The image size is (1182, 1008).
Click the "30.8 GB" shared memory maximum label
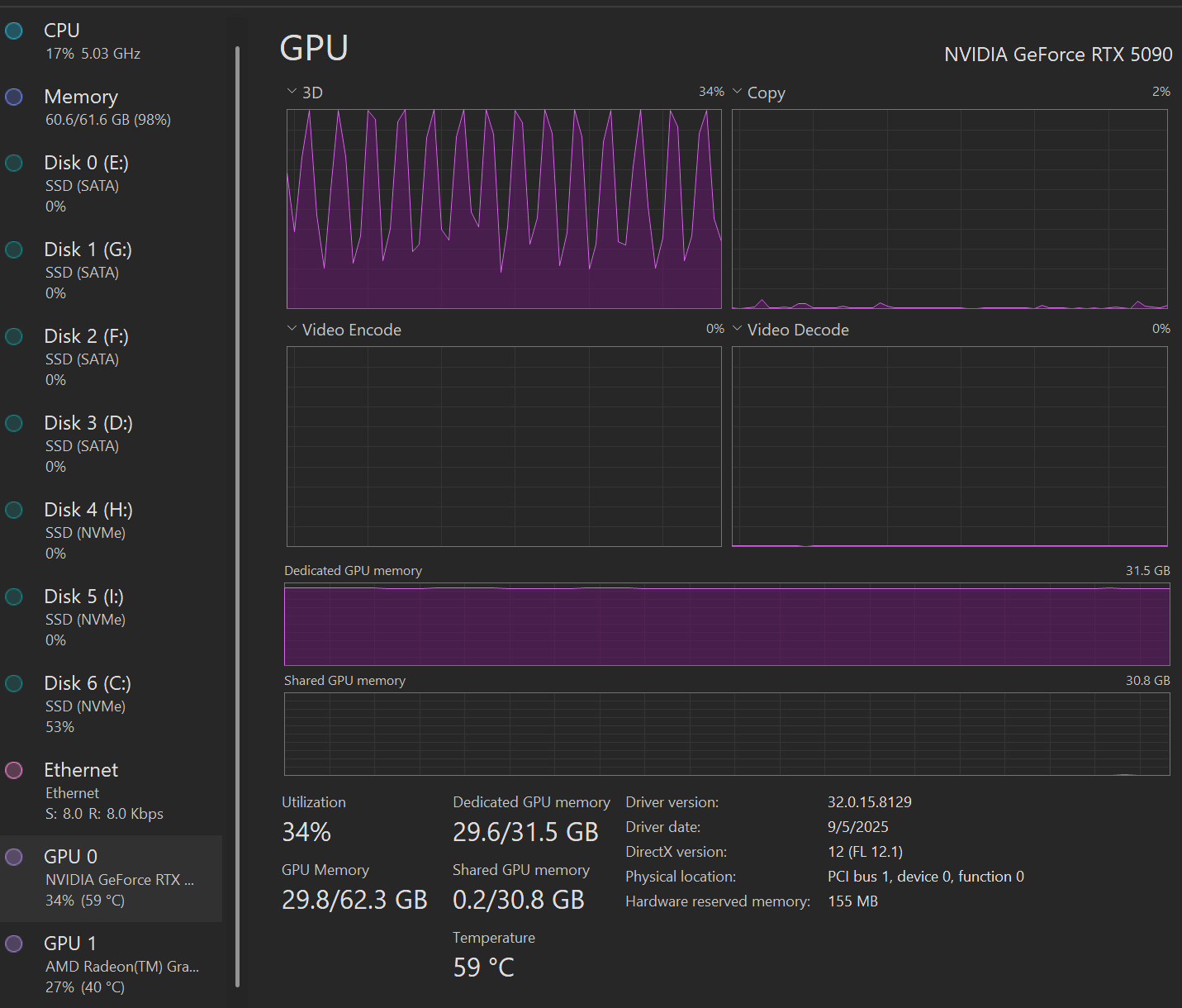pyautogui.click(x=1148, y=681)
